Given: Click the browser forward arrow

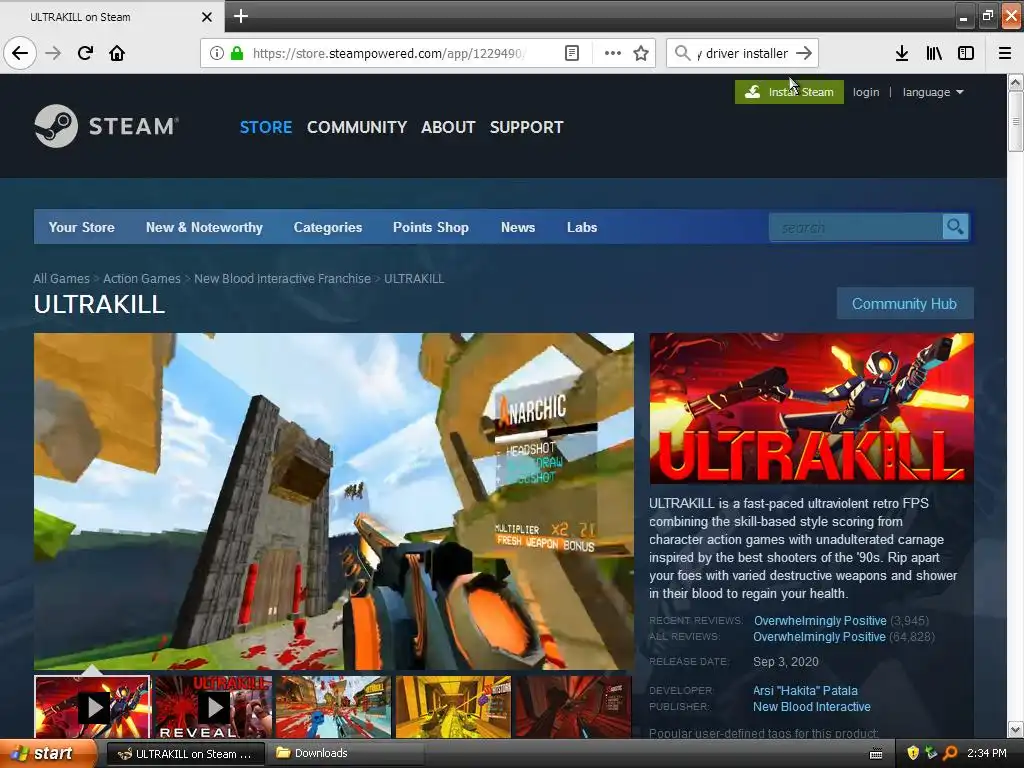Looking at the screenshot, I should (53, 53).
